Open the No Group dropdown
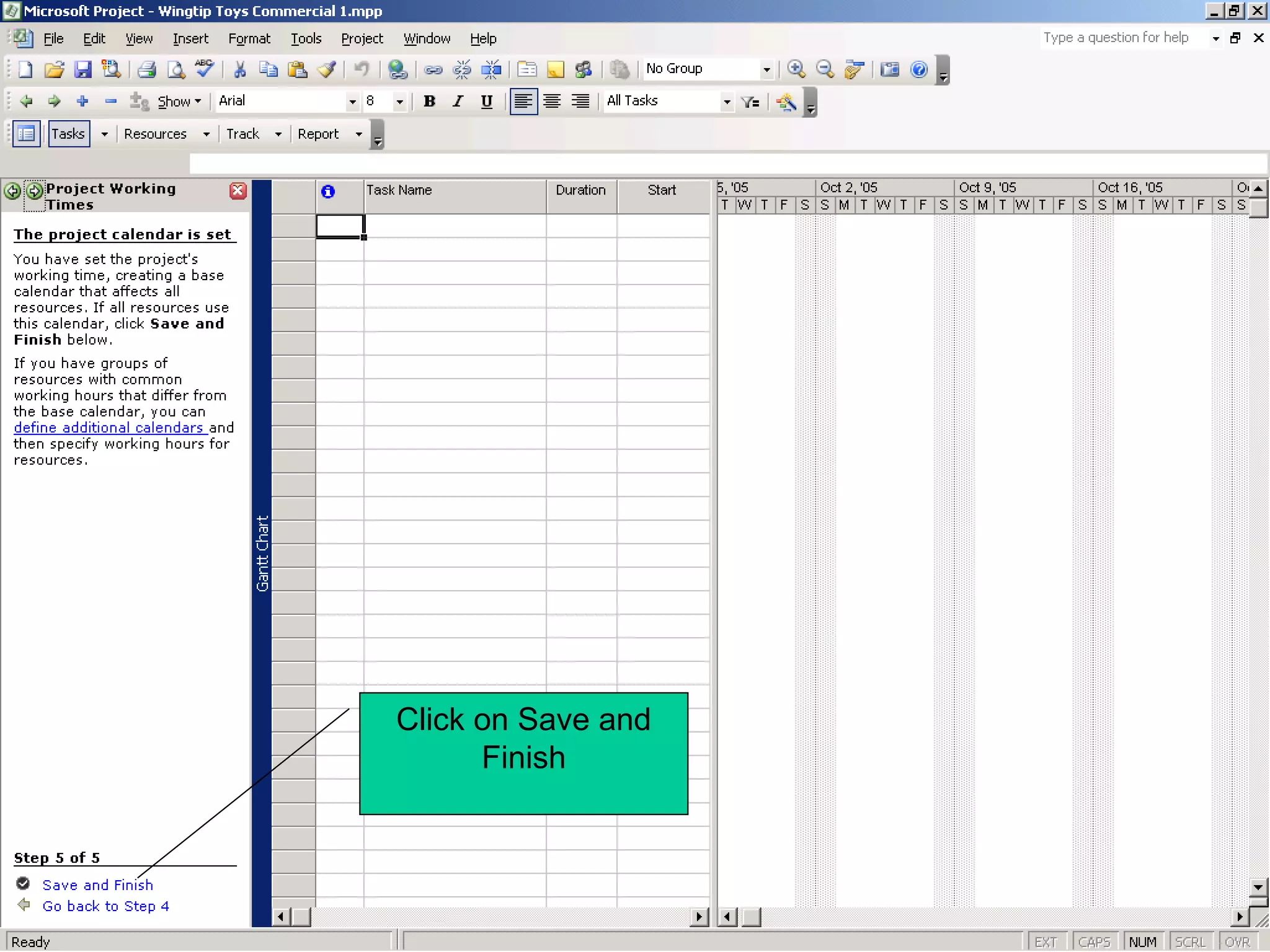The width and height of the screenshot is (1270, 952). click(x=766, y=69)
